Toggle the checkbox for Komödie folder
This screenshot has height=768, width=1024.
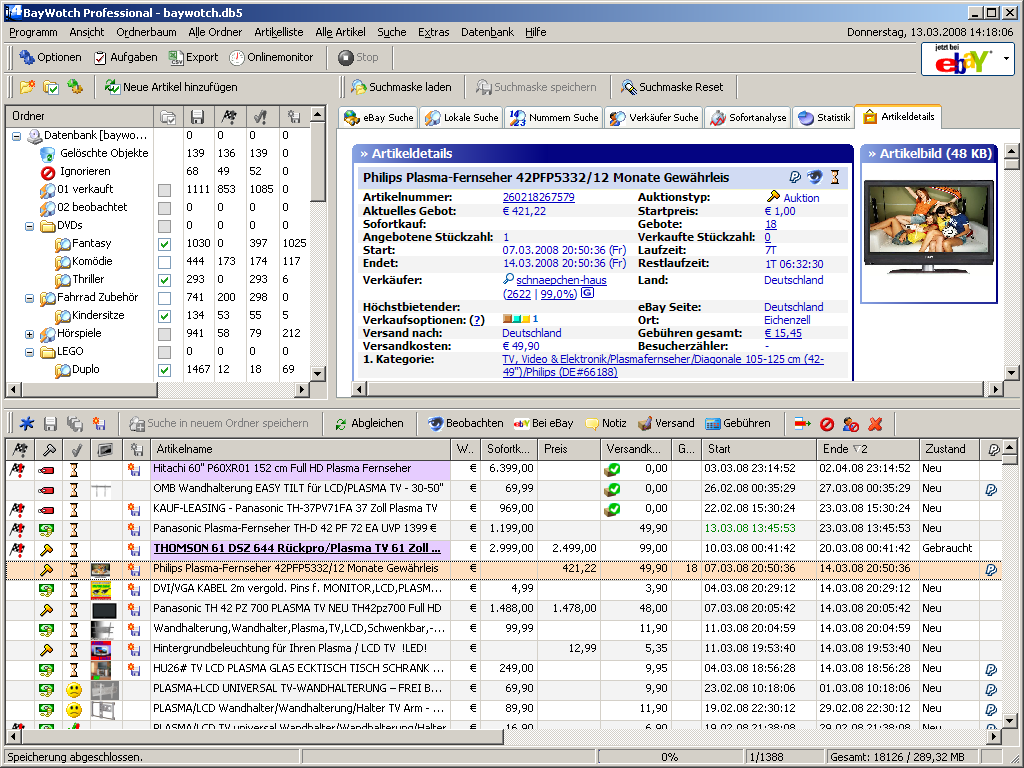pyautogui.click(x=165, y=262)
